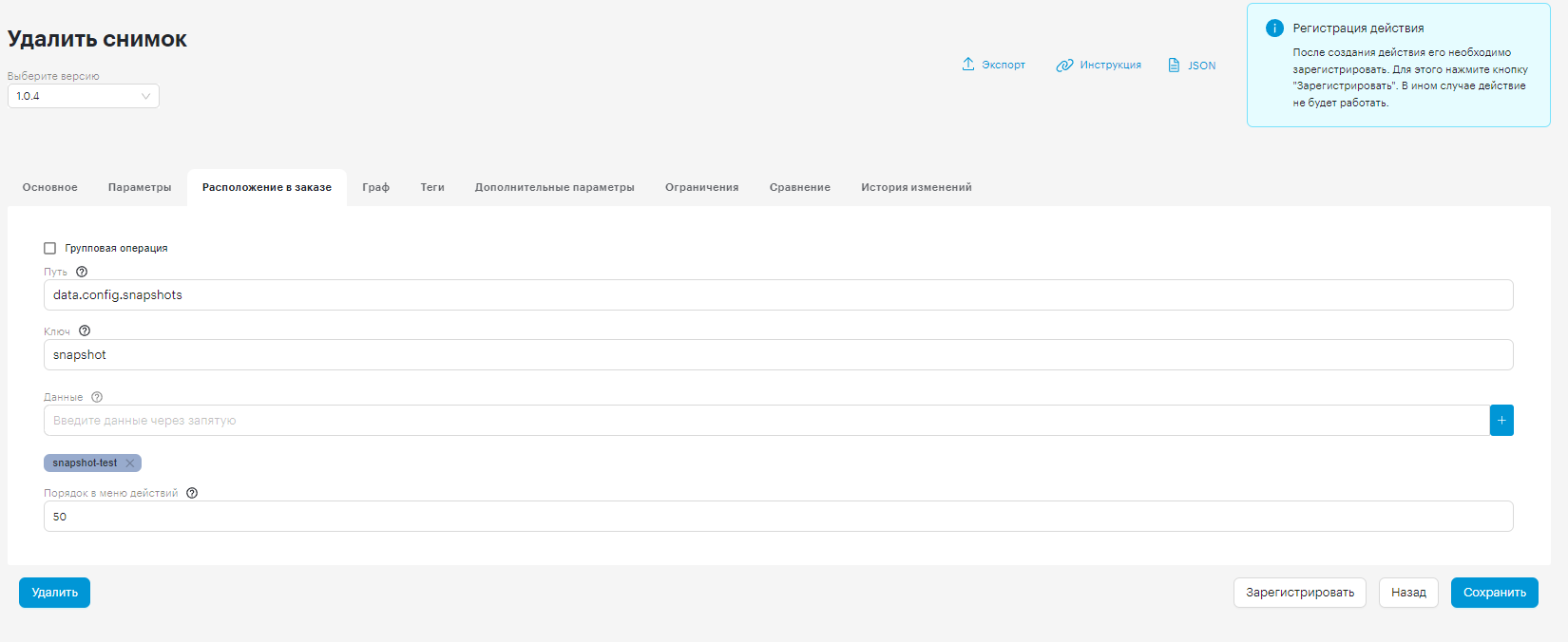Click the info icon in registration notice
The height and width of the screenshot is (642, 1568).
click(x=1275, y=28)
